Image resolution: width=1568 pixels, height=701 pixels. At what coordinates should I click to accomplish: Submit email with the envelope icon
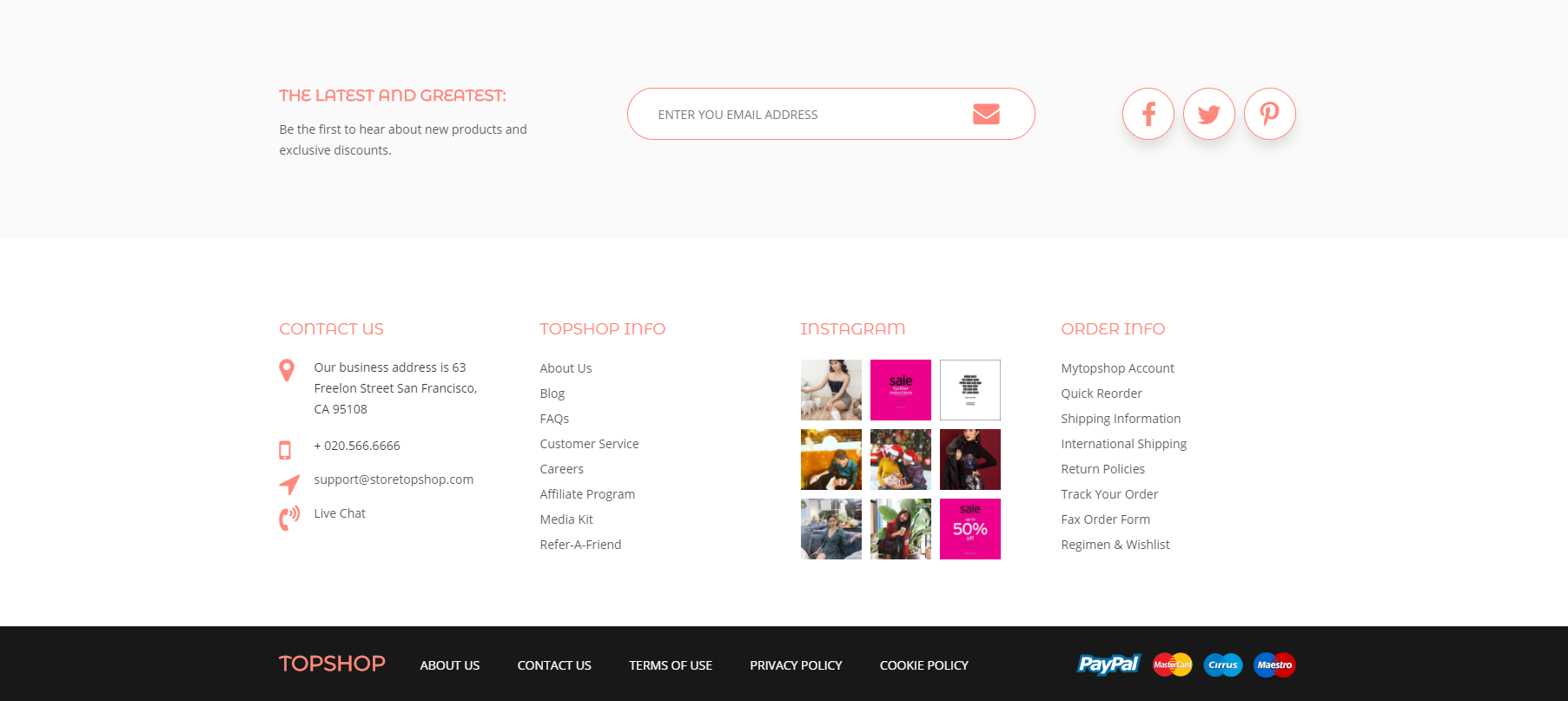tap(986, 114)
